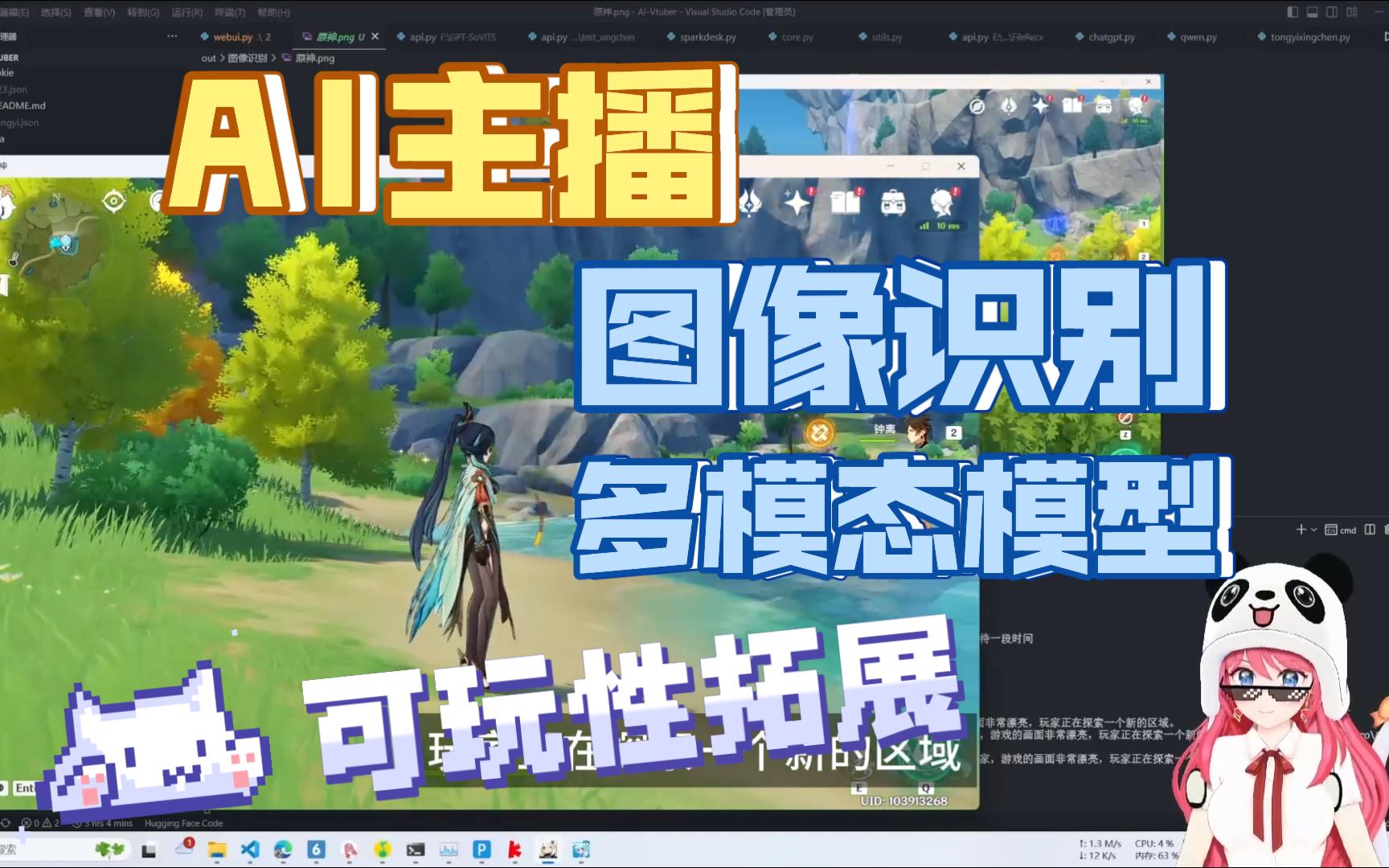Click the 'out' breadcrumb segment
Screen dimensions: 1389x868
208,58
